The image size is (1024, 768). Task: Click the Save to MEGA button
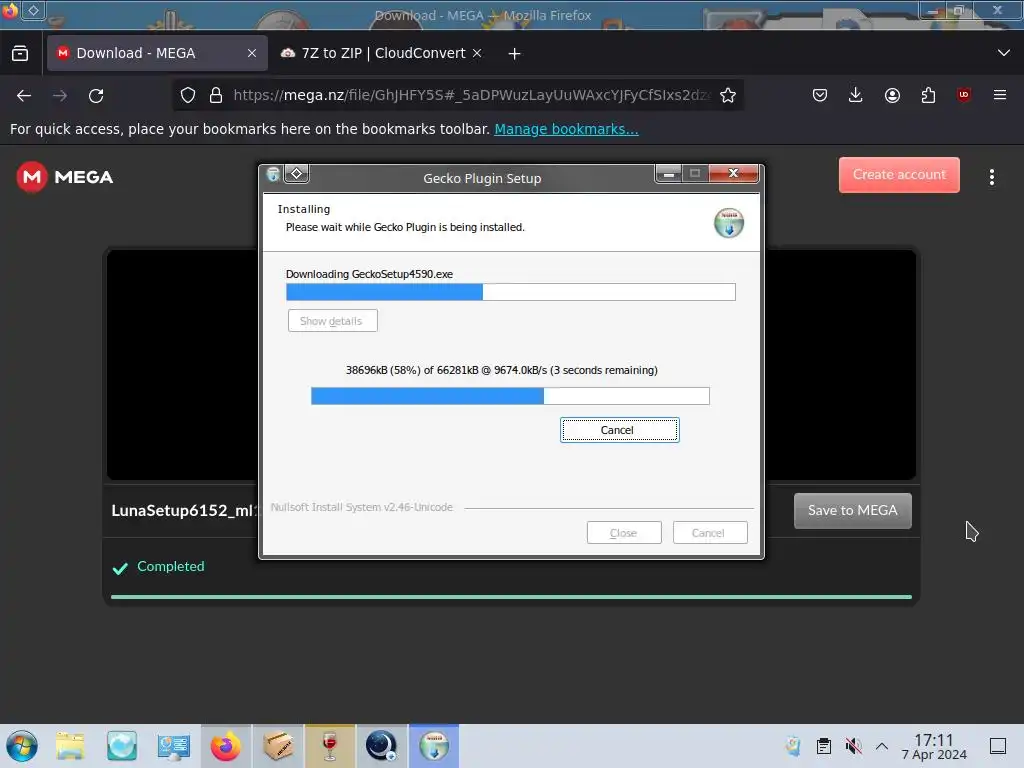click(852, 511)
